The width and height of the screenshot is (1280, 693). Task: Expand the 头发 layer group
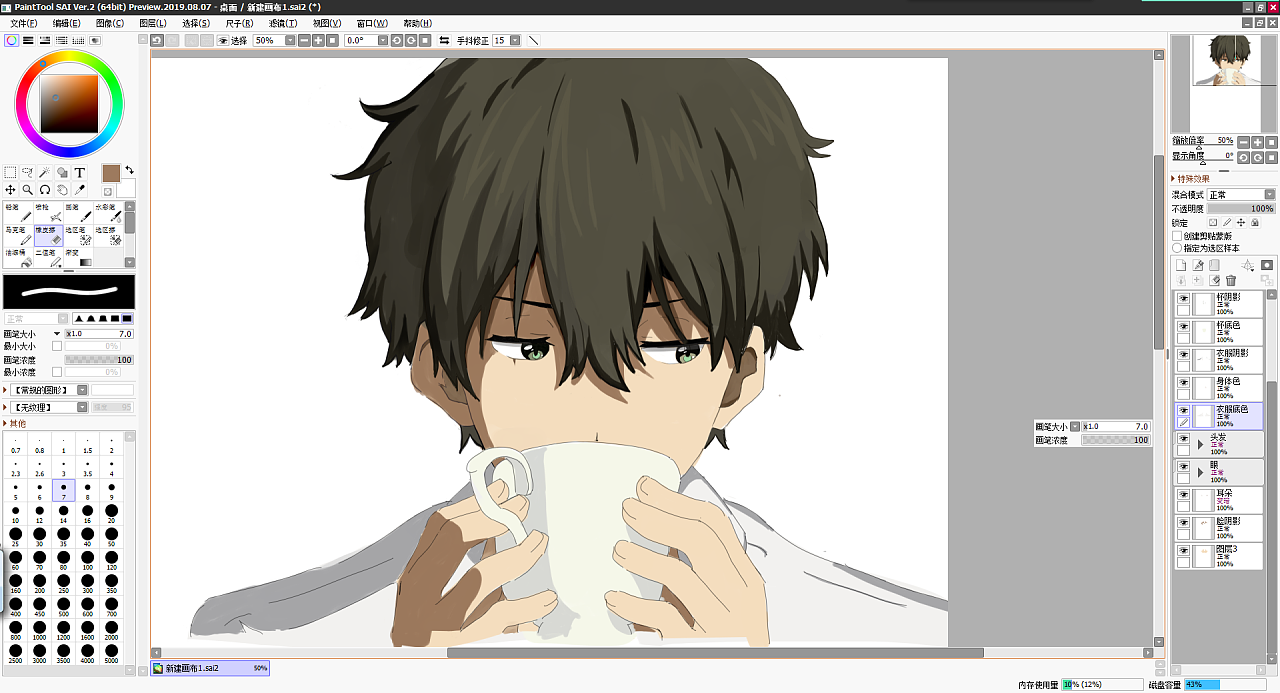pyautogui.click(x=1201, y=444)
